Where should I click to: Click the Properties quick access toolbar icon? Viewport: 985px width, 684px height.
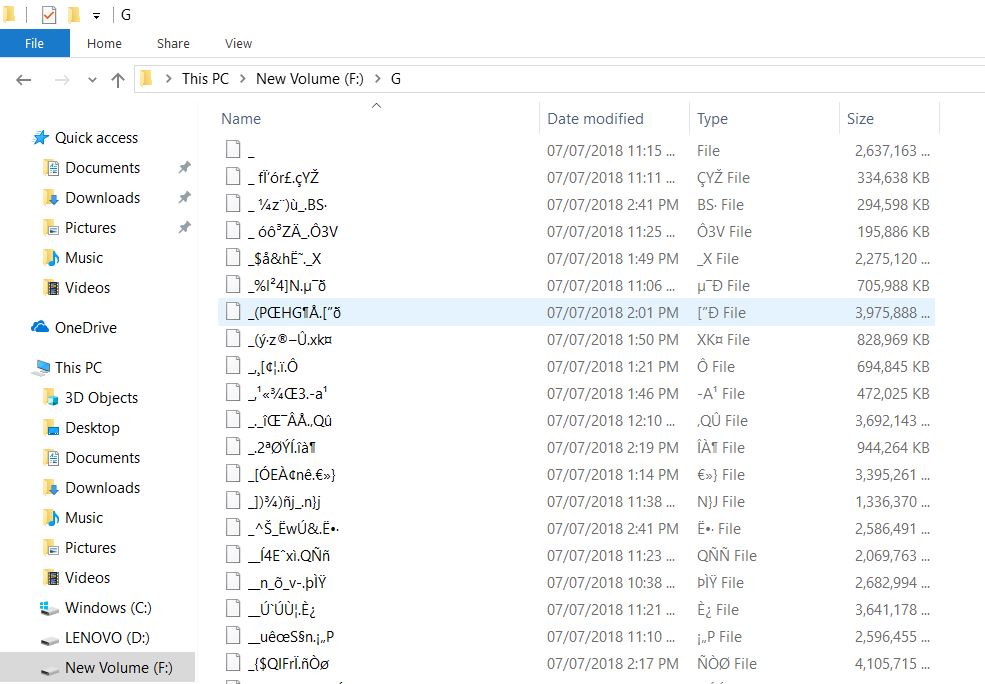click(48, 14)
